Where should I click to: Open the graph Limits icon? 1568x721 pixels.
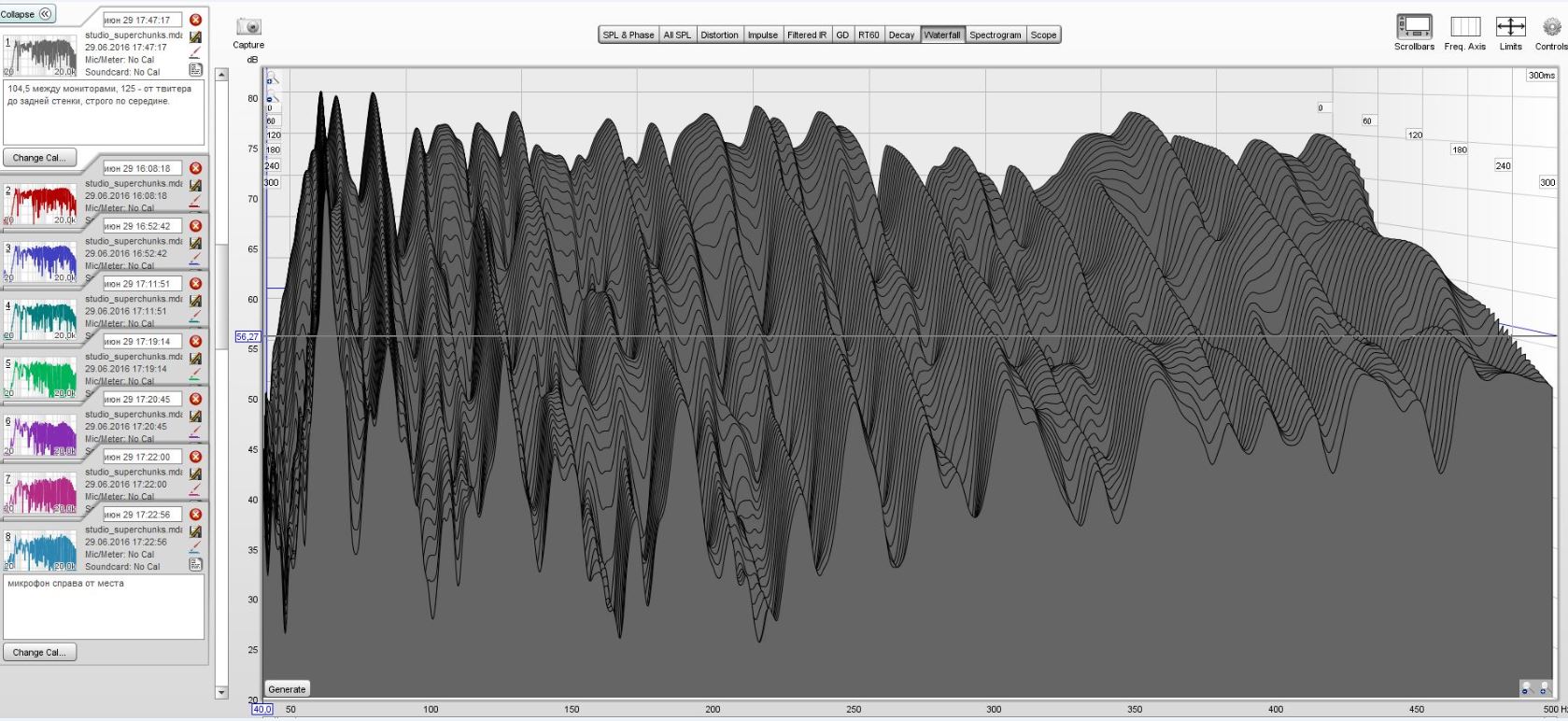[x=1510, y=26]
